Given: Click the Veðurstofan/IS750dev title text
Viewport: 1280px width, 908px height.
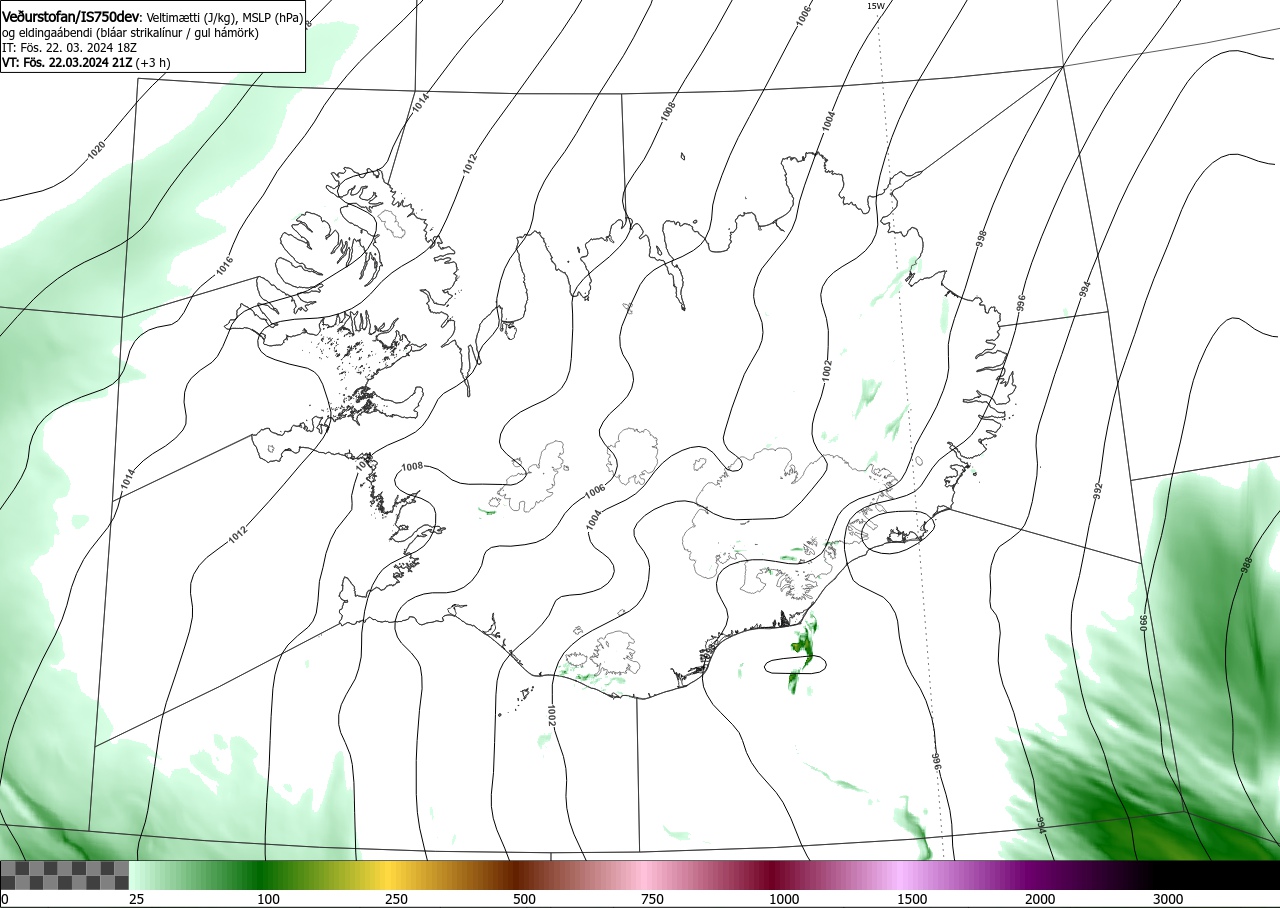Looking at the screenshot, I should point(72,17).
